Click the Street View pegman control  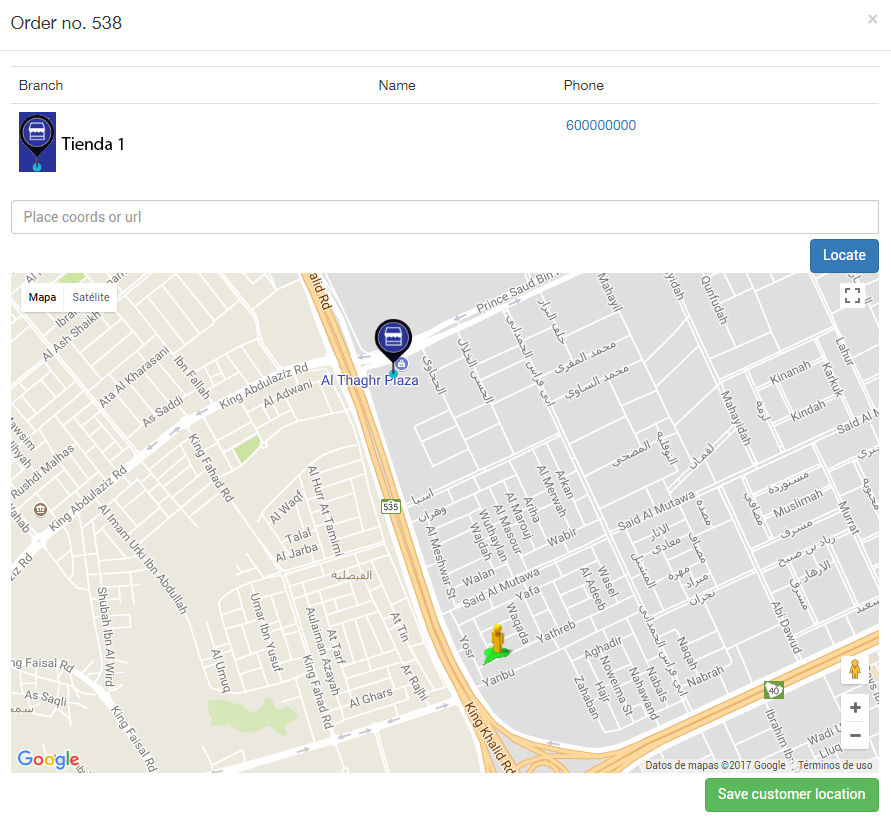pos(855,669)
